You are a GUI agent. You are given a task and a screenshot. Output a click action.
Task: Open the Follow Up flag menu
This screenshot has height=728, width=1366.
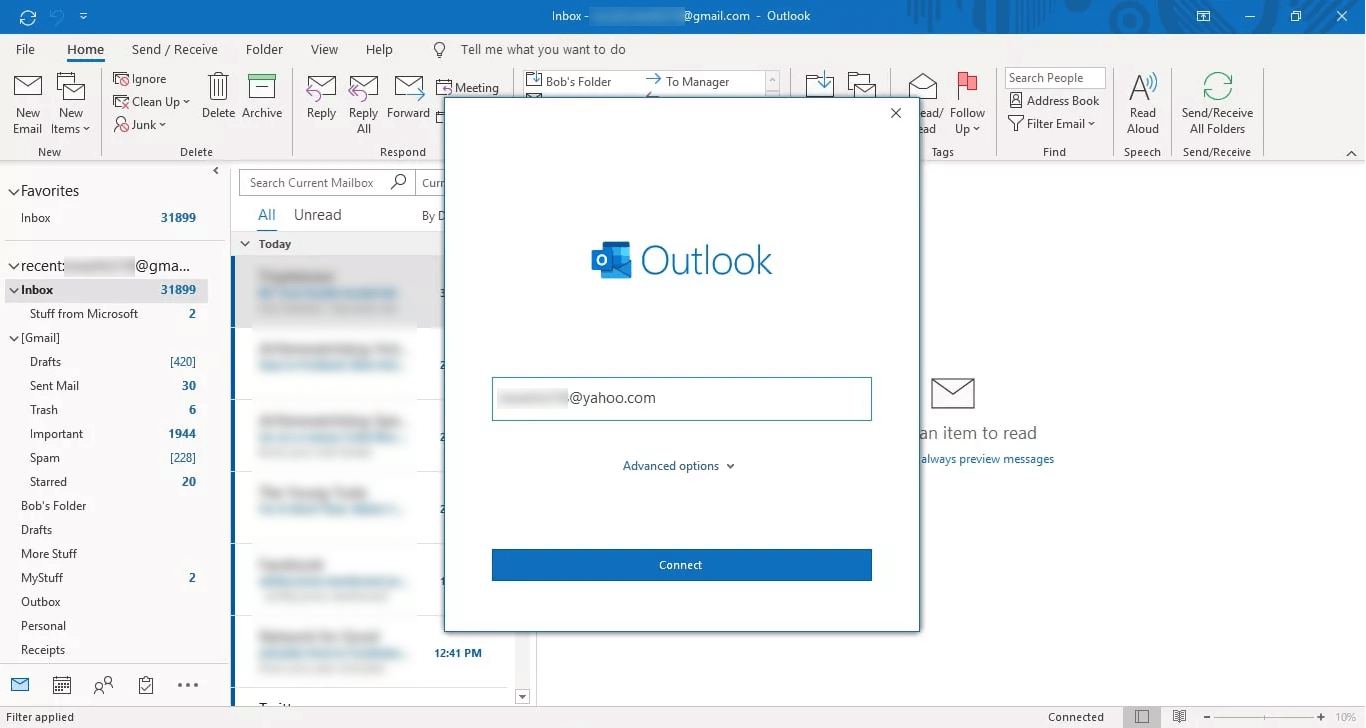click(967, 104)
